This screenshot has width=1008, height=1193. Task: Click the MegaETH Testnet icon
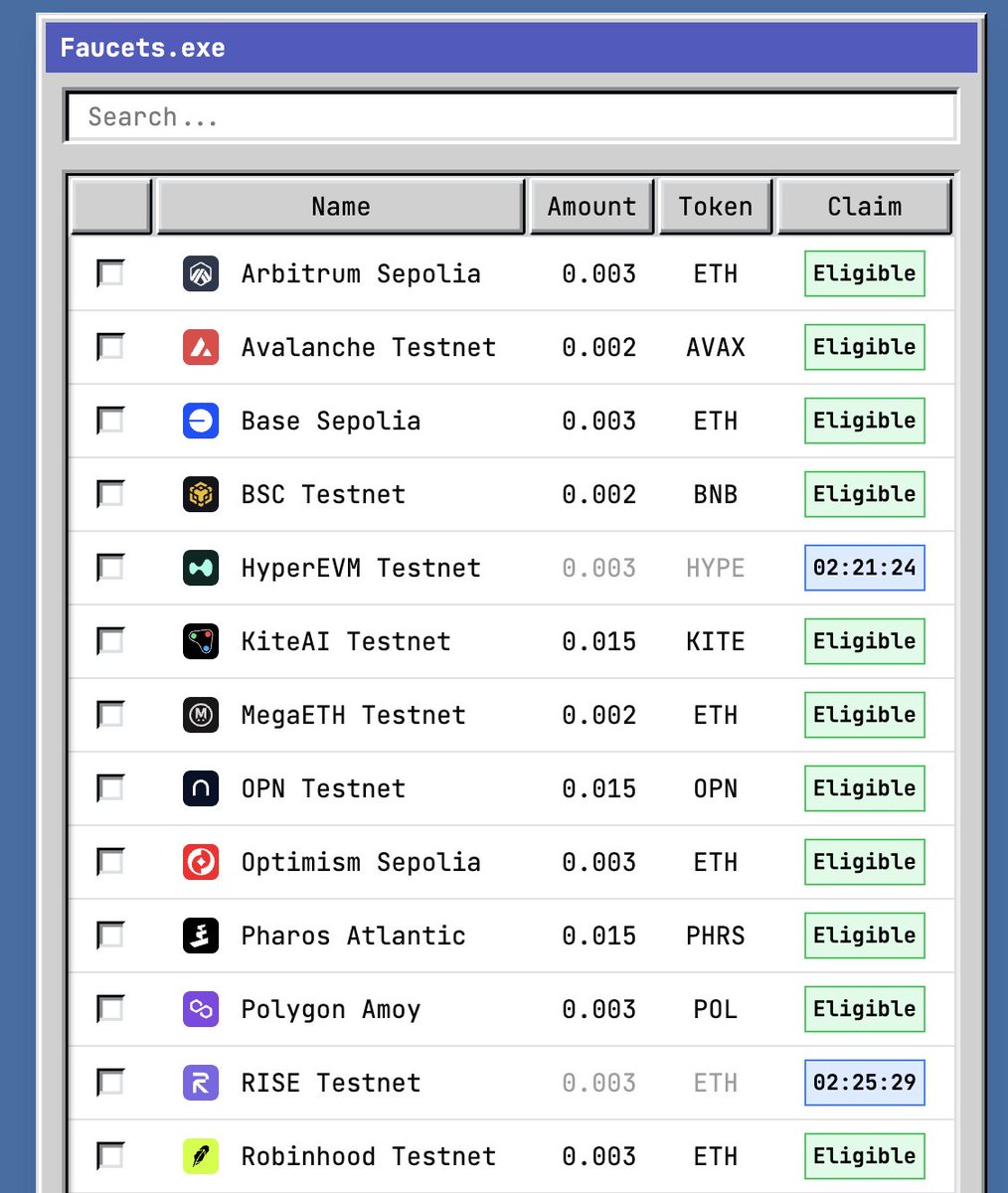tap(201, 715)
